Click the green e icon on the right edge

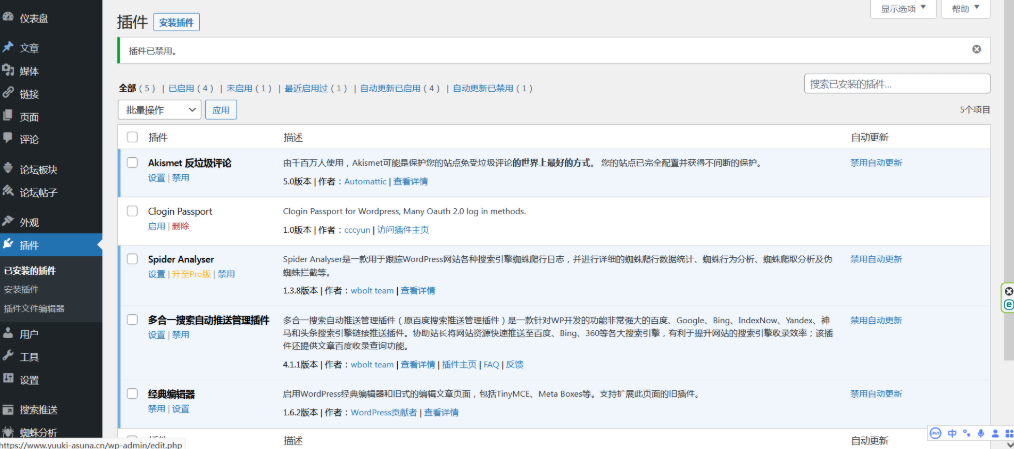tap(1009, 304)
